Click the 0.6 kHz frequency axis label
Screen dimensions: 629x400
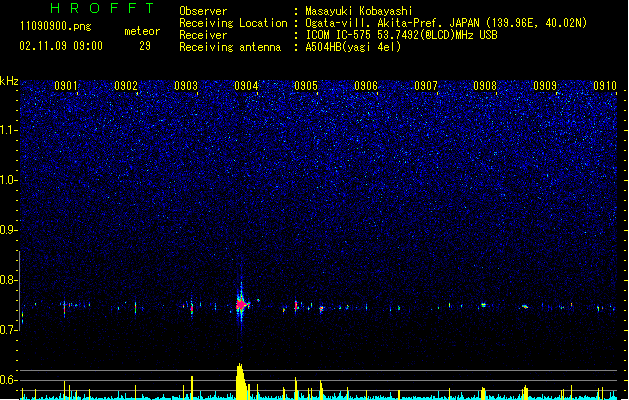pos(8,380)
